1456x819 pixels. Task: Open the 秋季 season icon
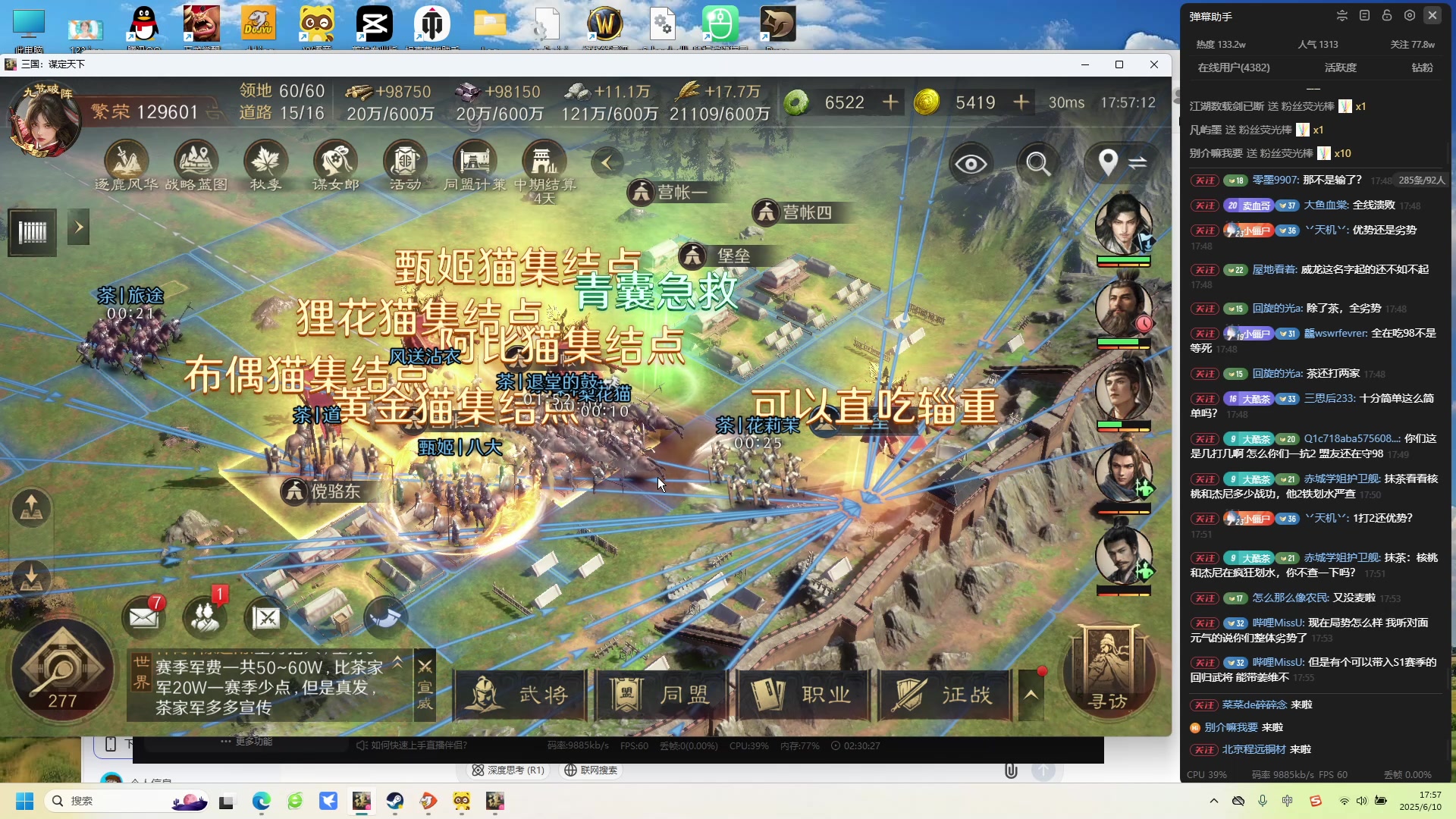[x=265, y=165]
